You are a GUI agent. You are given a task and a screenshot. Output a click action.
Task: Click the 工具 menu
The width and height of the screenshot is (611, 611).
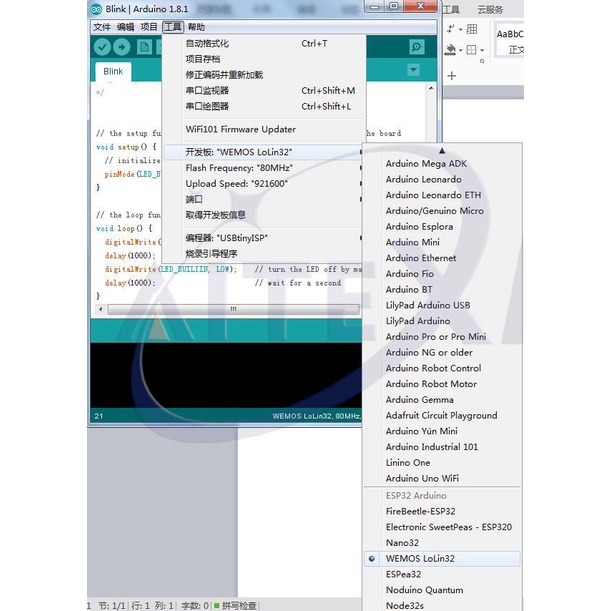click(173, 27)
